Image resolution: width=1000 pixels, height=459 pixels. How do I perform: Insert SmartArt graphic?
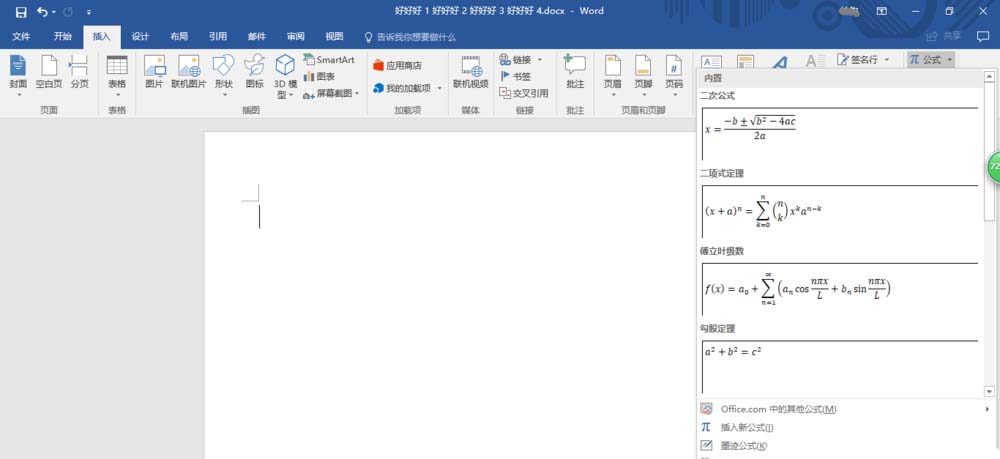pyautogui.click(x=329, y=60)
